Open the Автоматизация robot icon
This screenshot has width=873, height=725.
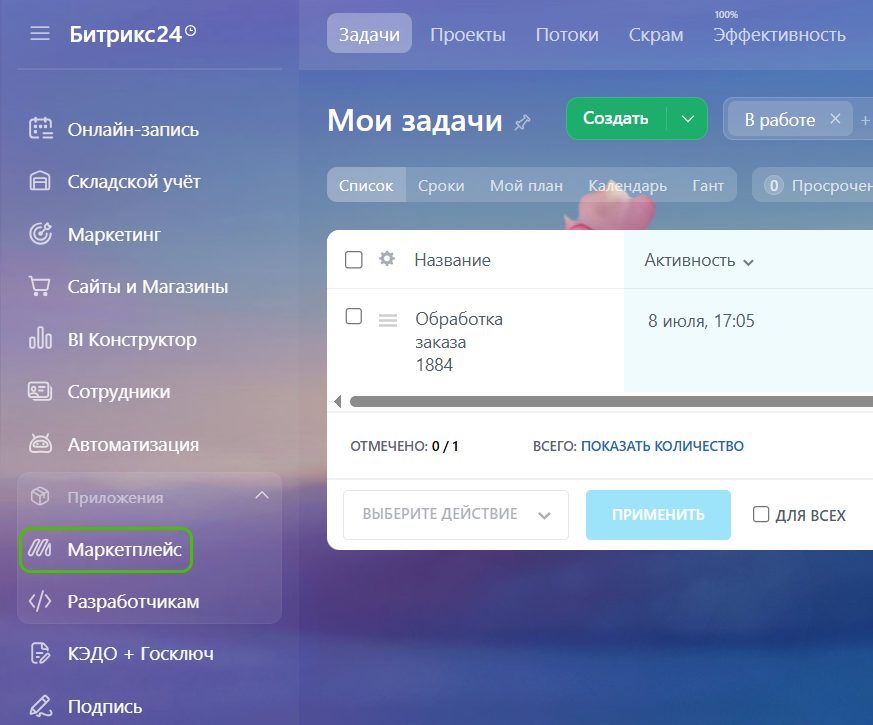[x=40, y=444]
